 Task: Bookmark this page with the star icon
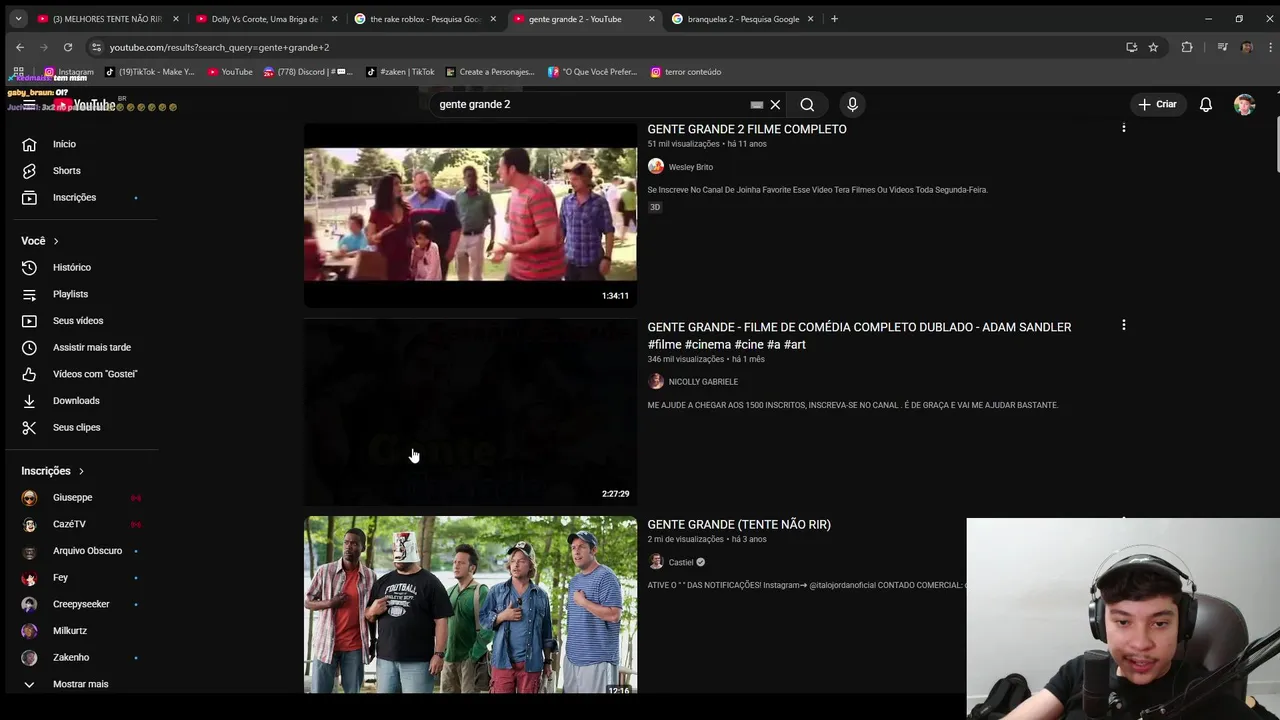tap(1153, 47)
